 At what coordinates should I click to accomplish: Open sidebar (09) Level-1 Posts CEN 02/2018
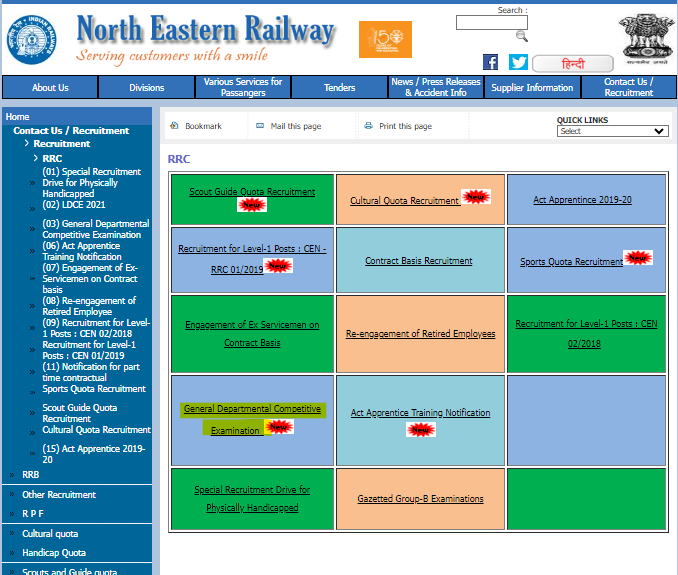click(x=96, y=328)
